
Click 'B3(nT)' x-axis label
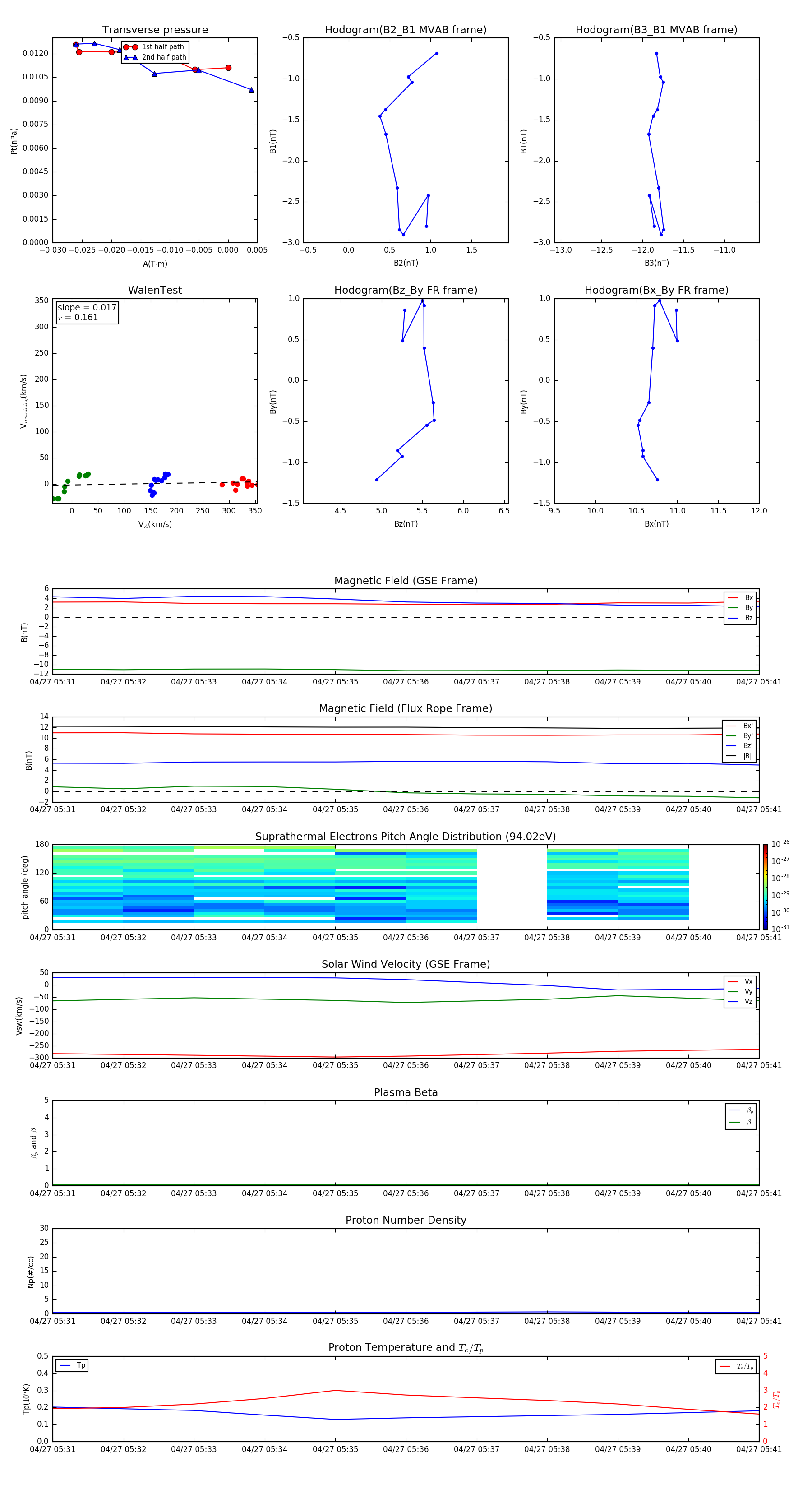[656, 264]
